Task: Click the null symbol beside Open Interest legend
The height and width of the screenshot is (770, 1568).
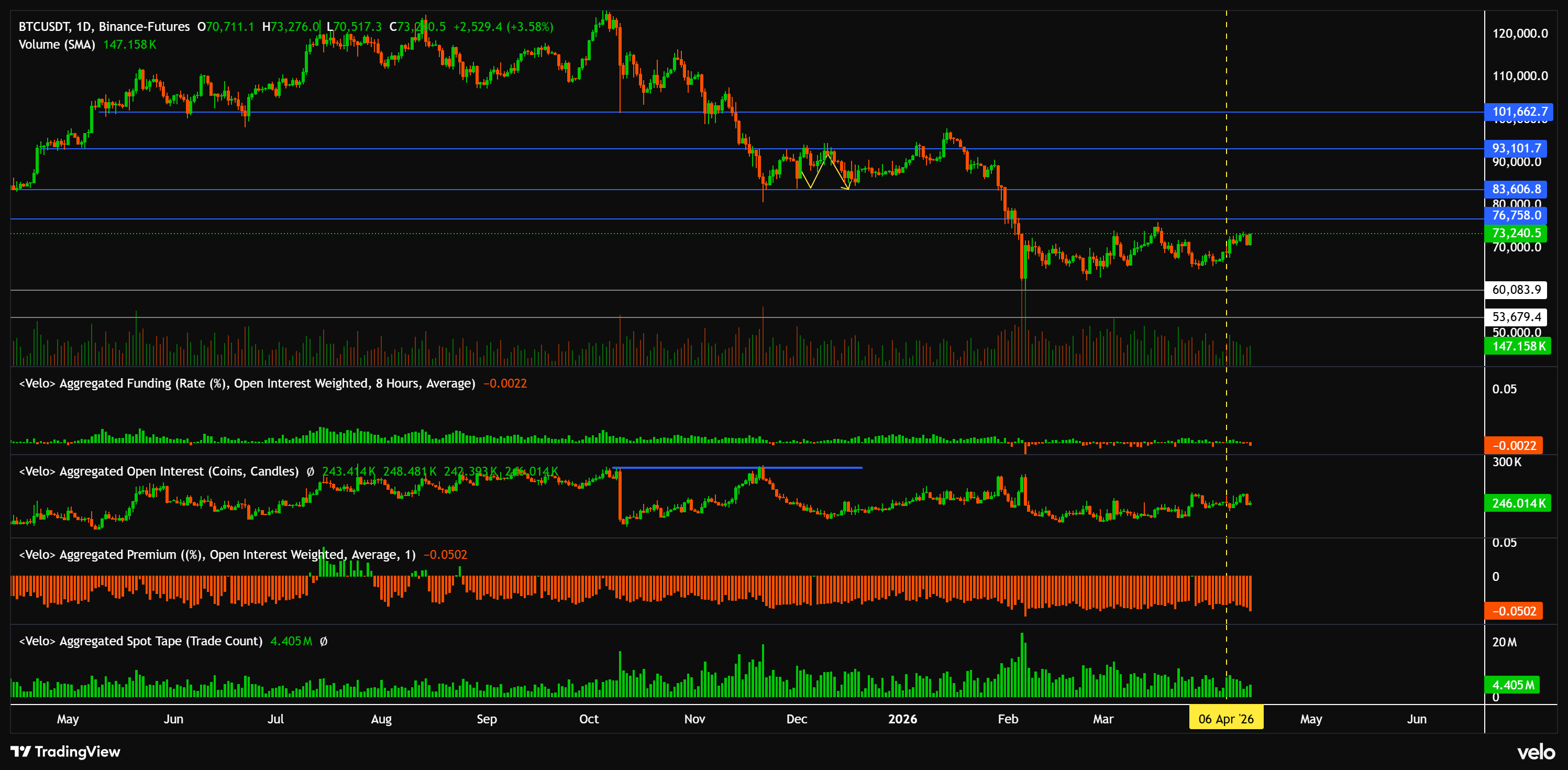Action: [311, 472]
